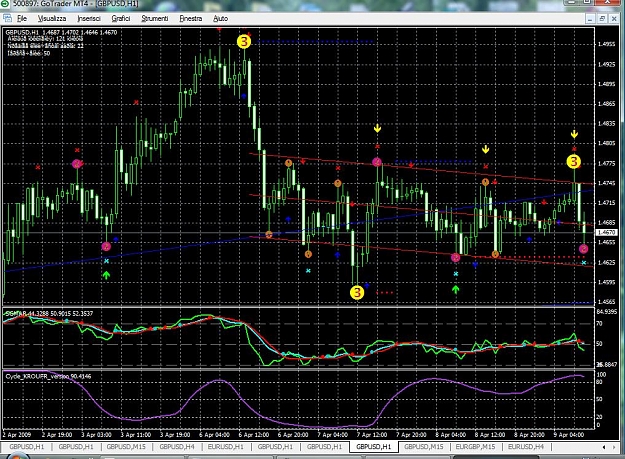Click the GBPUSD,H1 price header text

click(x=61, y=32)
